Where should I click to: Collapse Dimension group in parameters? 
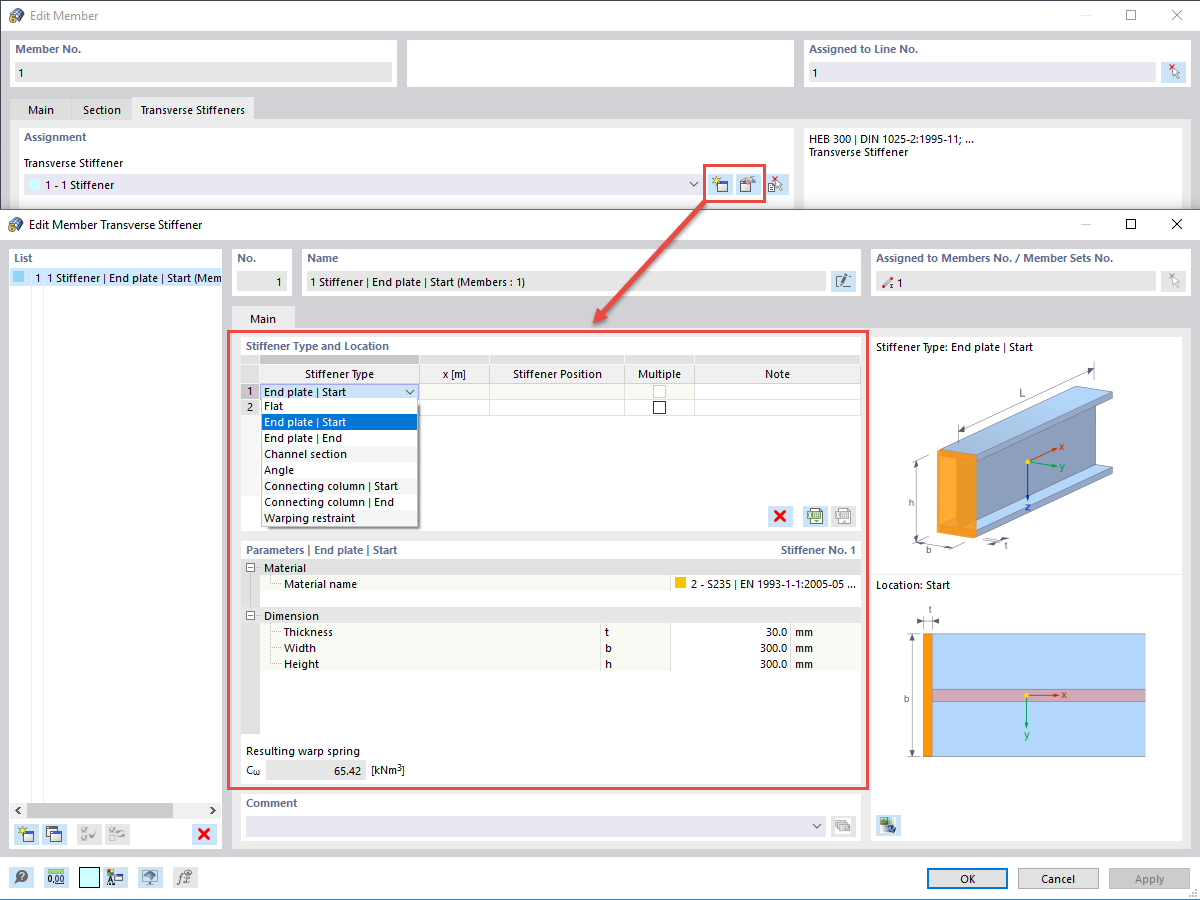pyautogui.click(x=251, y=616)
